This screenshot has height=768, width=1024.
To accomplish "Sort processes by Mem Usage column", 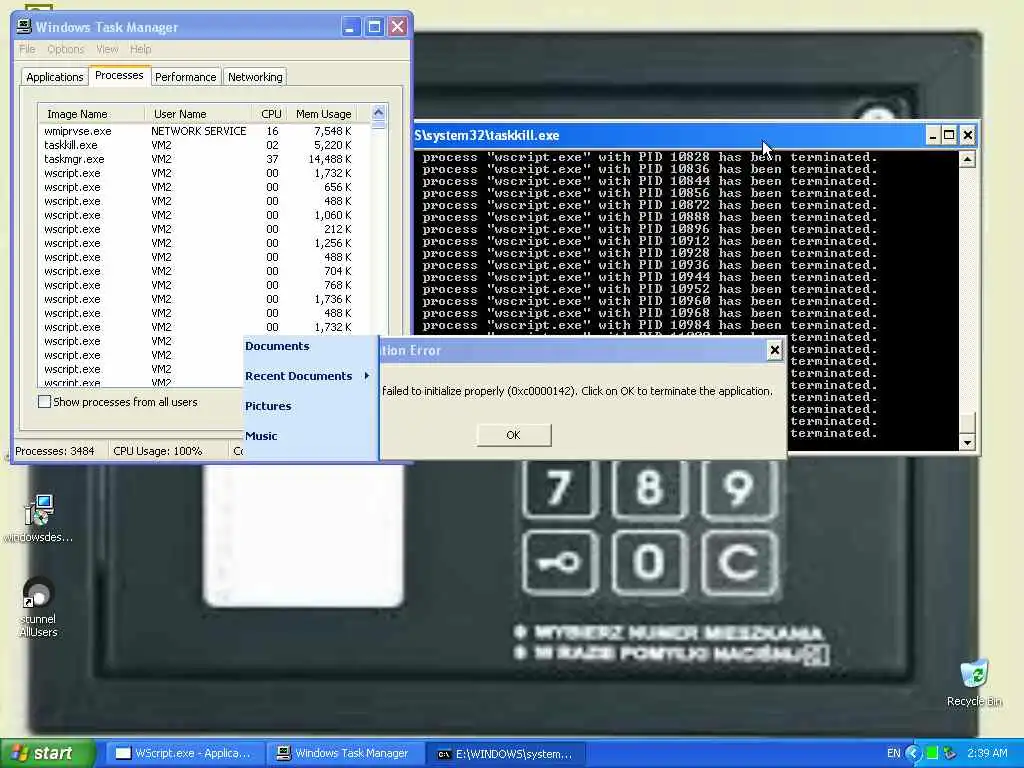I will (323, 114).
